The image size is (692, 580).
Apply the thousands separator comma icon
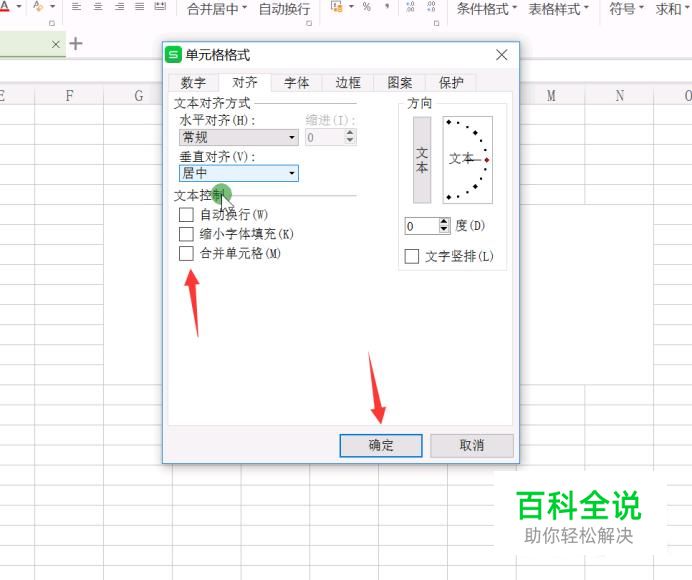coord(387,7)
